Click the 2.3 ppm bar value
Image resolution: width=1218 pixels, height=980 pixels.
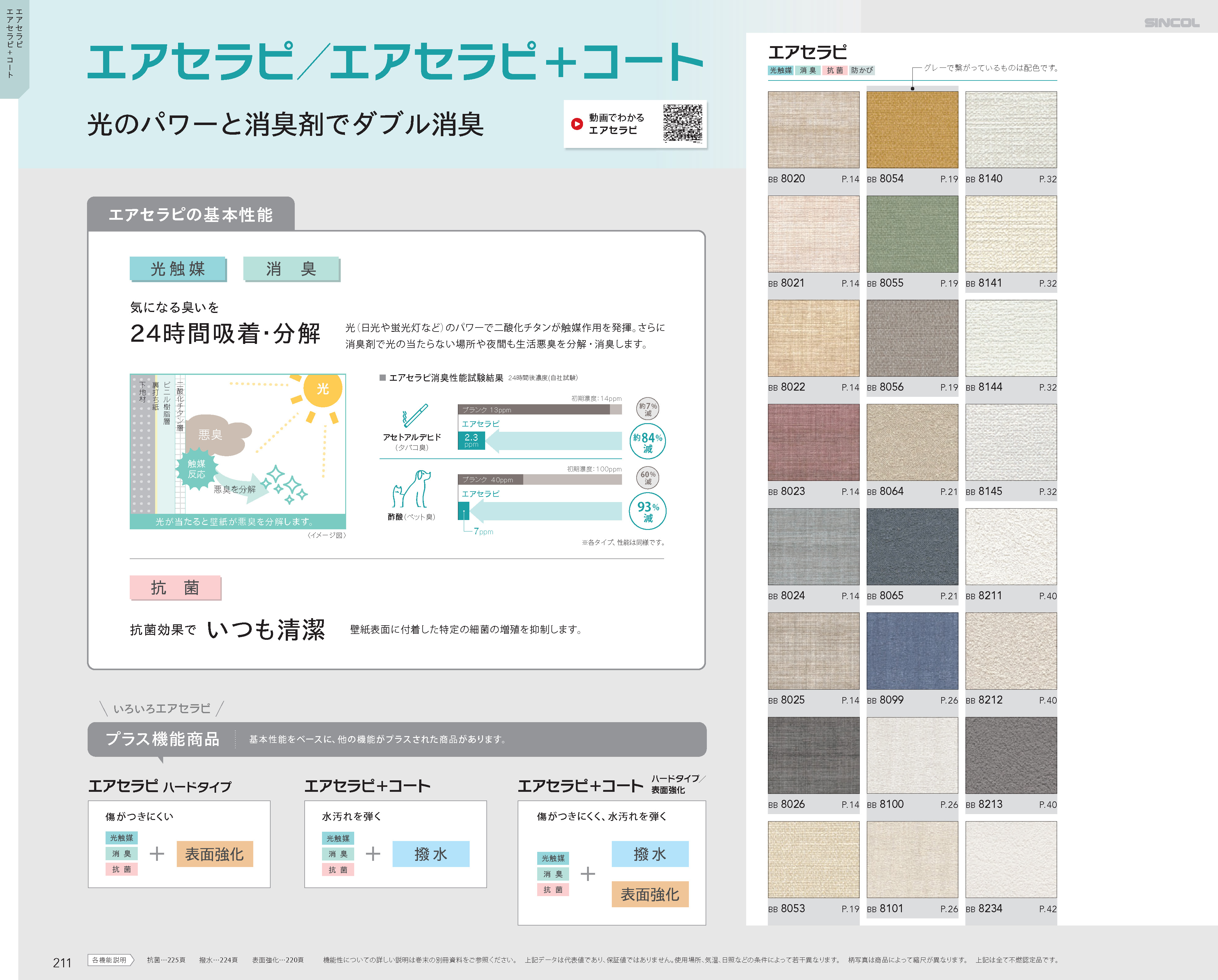[471, 440]
